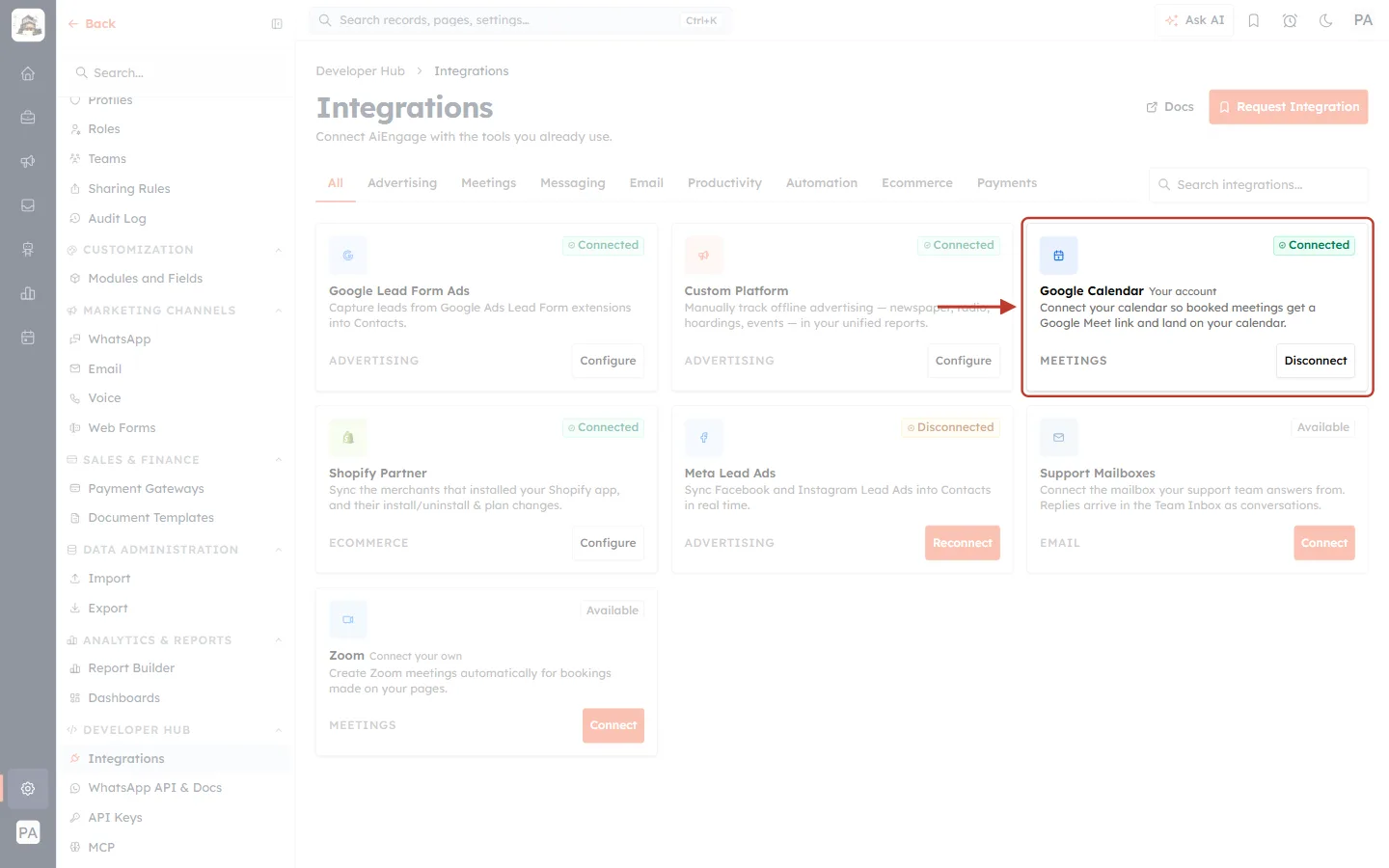Click the Meta Lead Ads Facebook icon

[x=704, y=438]
